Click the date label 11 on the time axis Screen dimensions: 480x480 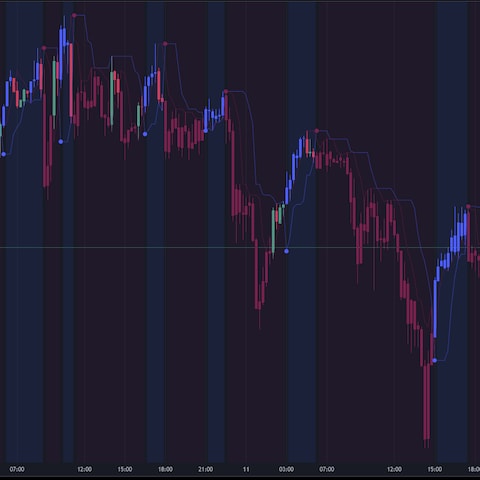pos(246,469)
